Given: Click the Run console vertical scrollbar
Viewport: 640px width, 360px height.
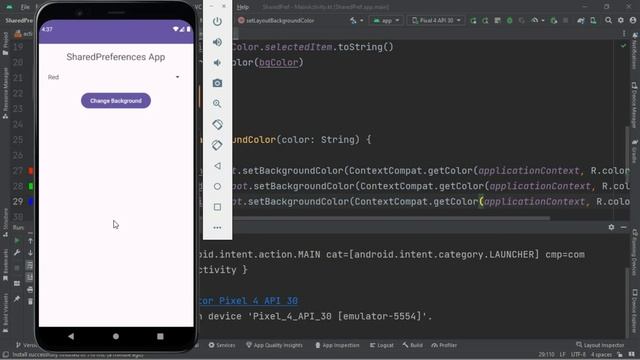Looking at the screenshot, I should (x=627, y=302).
